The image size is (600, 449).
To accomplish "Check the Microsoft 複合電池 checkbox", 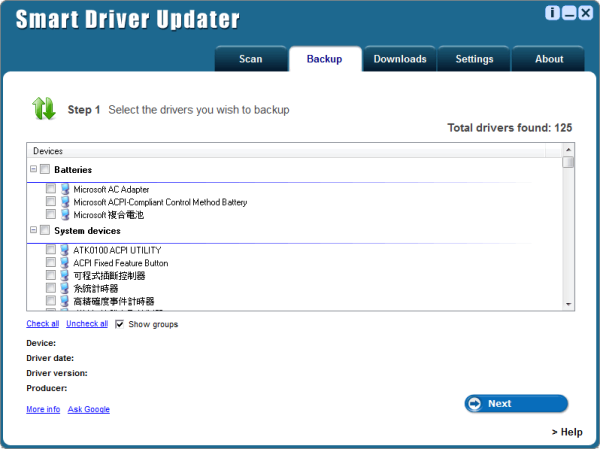I will 51,214.
